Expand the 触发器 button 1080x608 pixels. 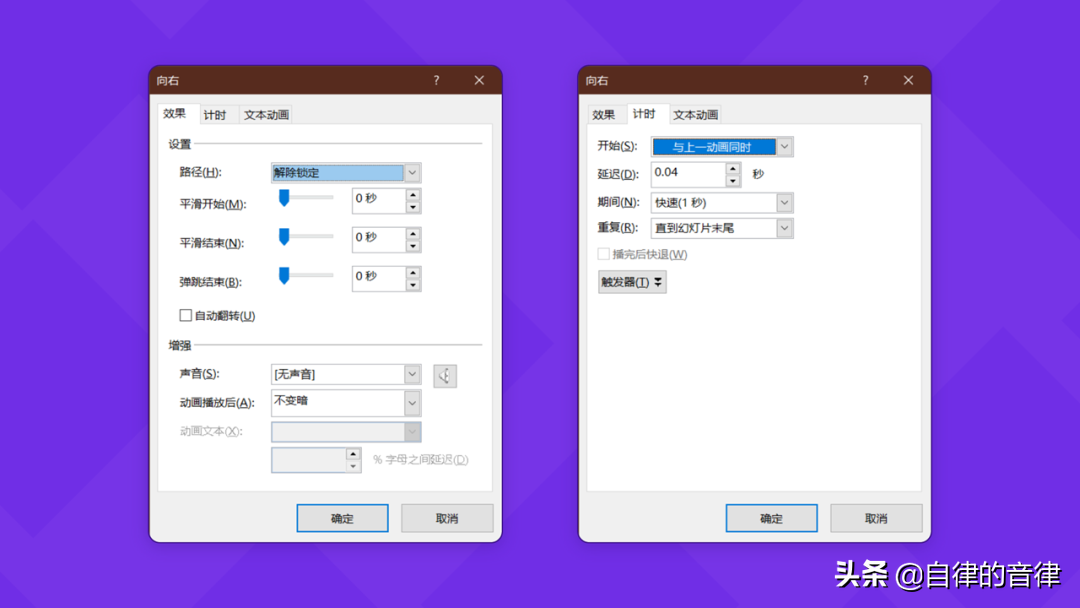click(x=632, y=282)
